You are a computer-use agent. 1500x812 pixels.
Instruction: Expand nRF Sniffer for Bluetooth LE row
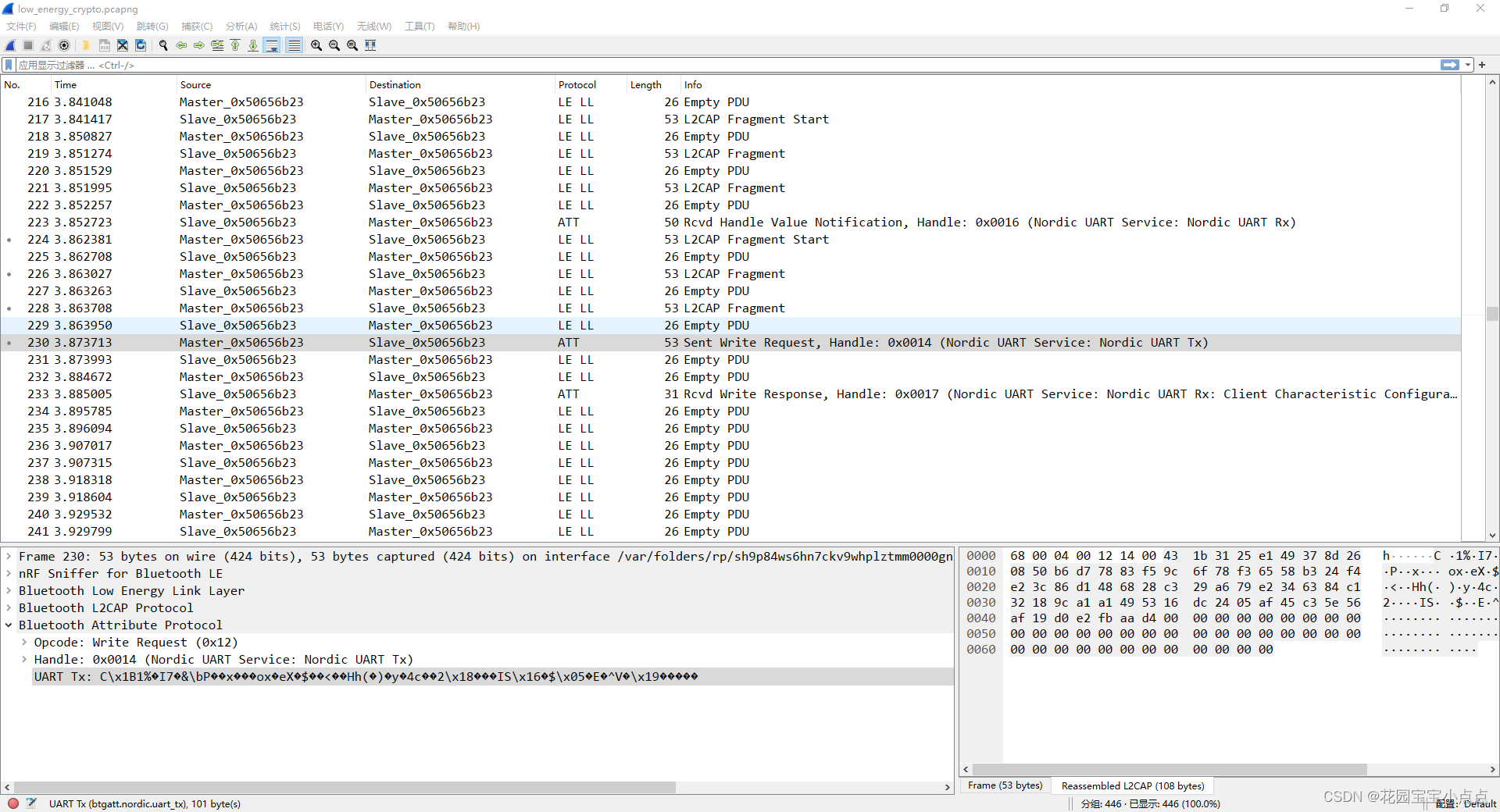(9, 573)
